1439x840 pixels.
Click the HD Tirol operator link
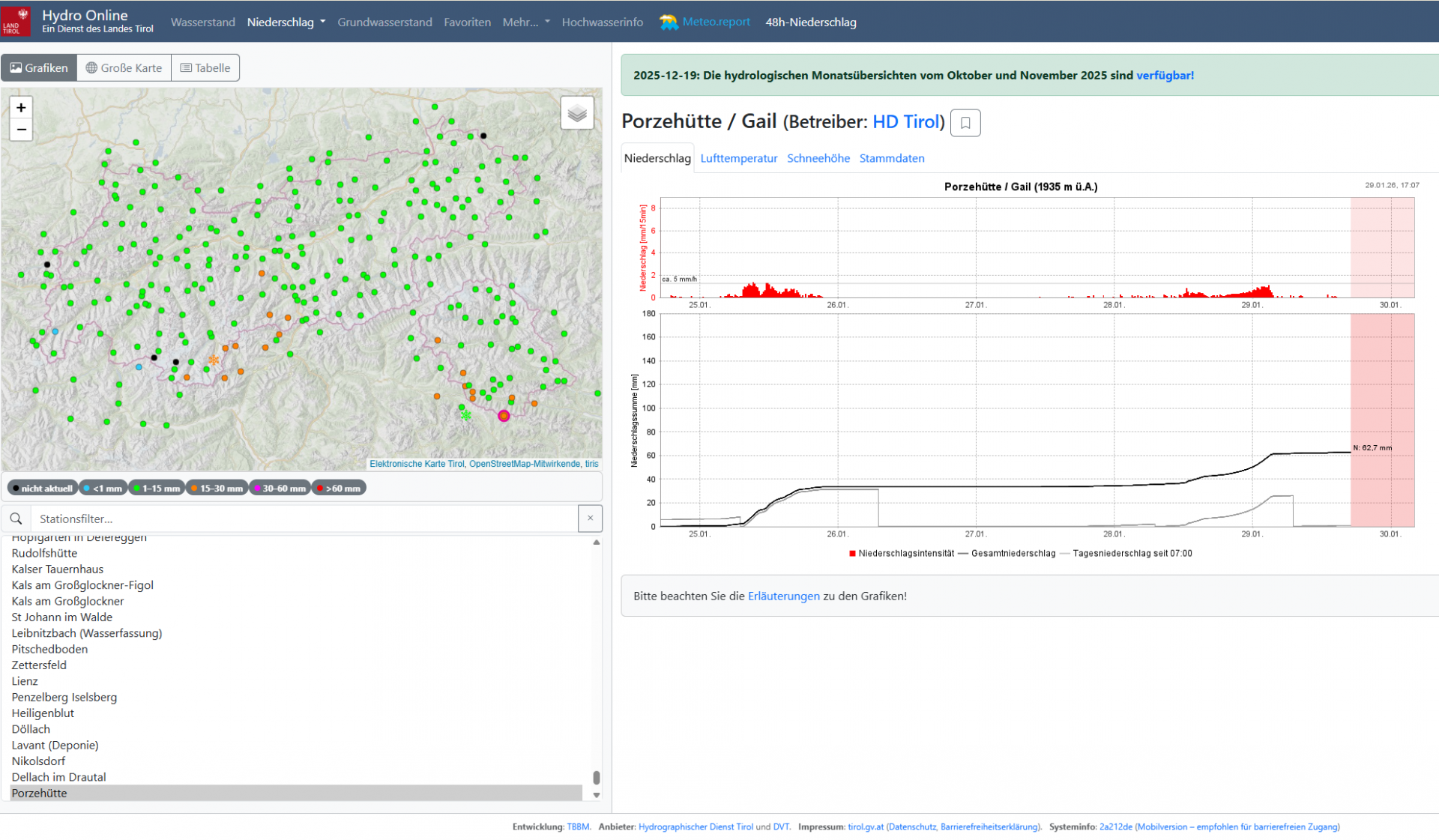pos(905,122)
